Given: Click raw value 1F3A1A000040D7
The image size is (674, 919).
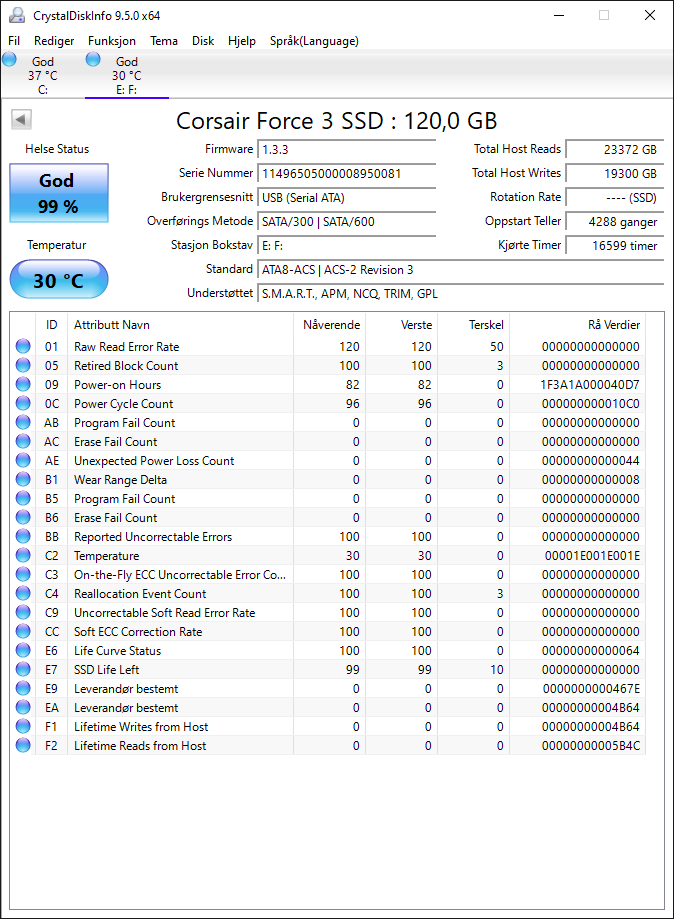Looking at the screenshot, I should tap(590, 384).
